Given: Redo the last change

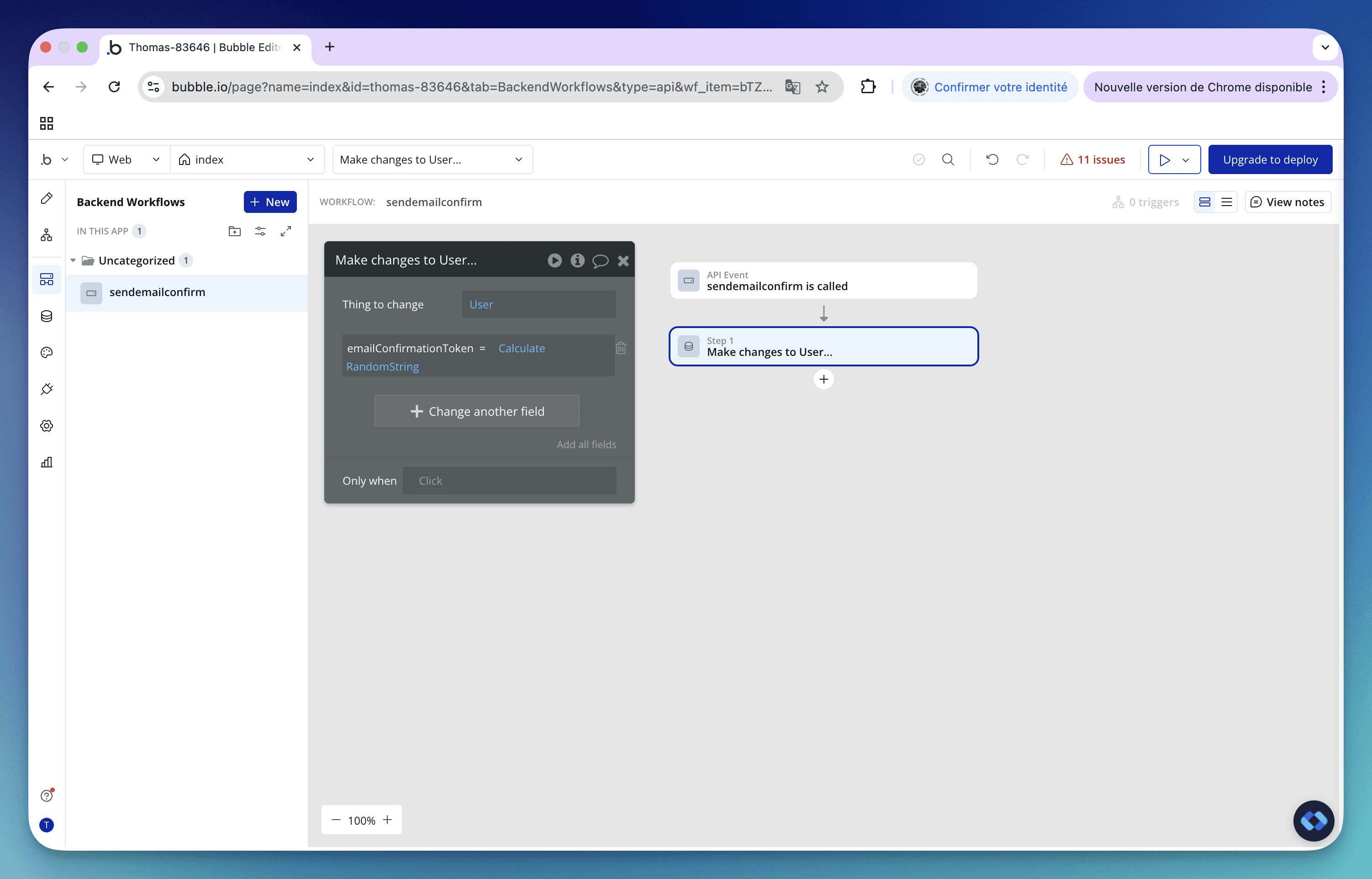Looking at the screenshot, I should pyautogui.click(x=1022, y=160).
